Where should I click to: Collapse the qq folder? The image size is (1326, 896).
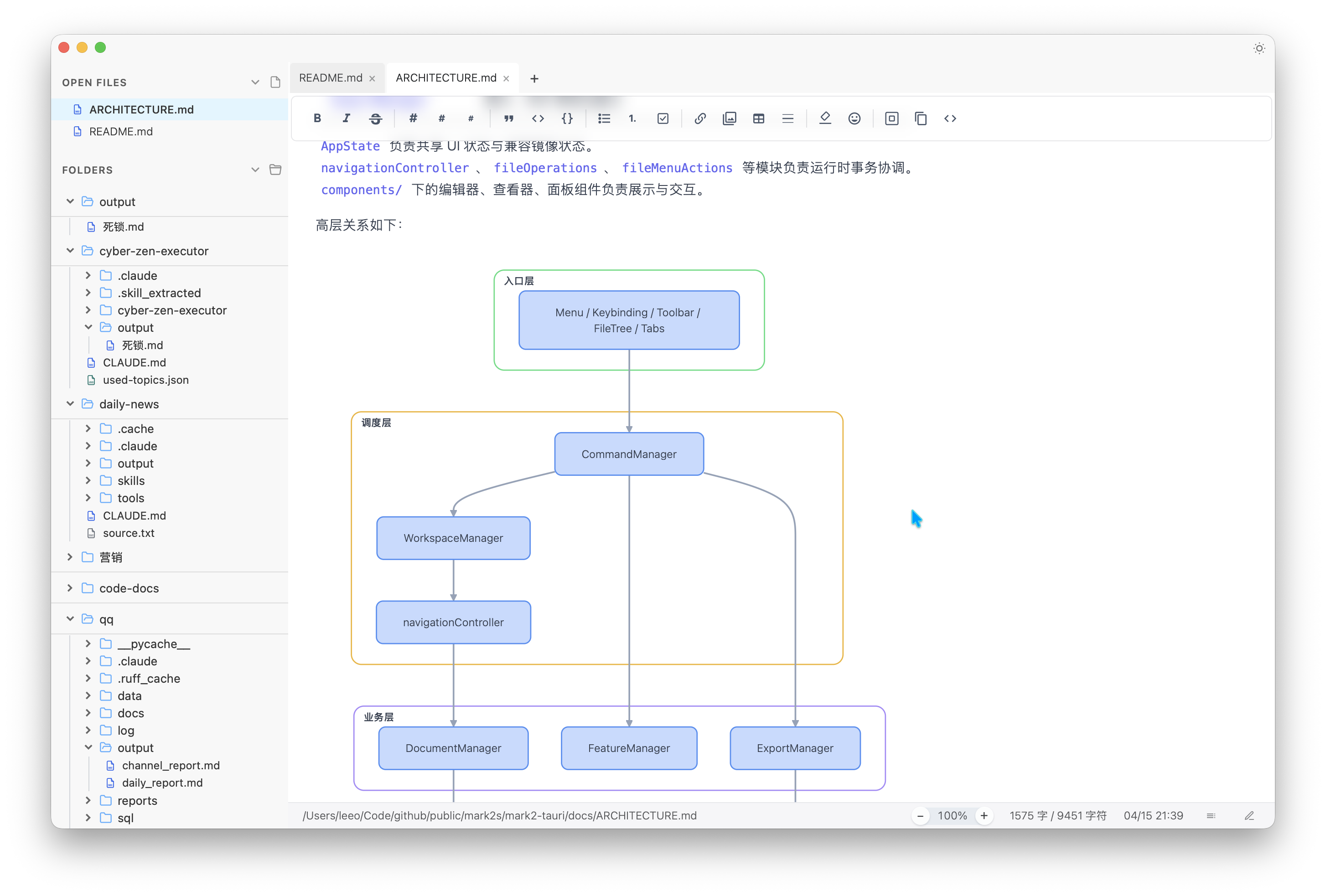[x=70, y=619]
